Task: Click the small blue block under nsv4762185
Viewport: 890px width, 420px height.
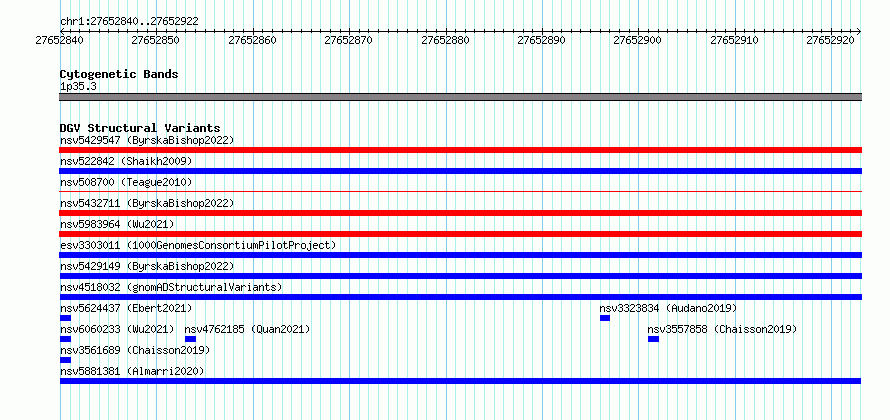Action: click(190, 339)
